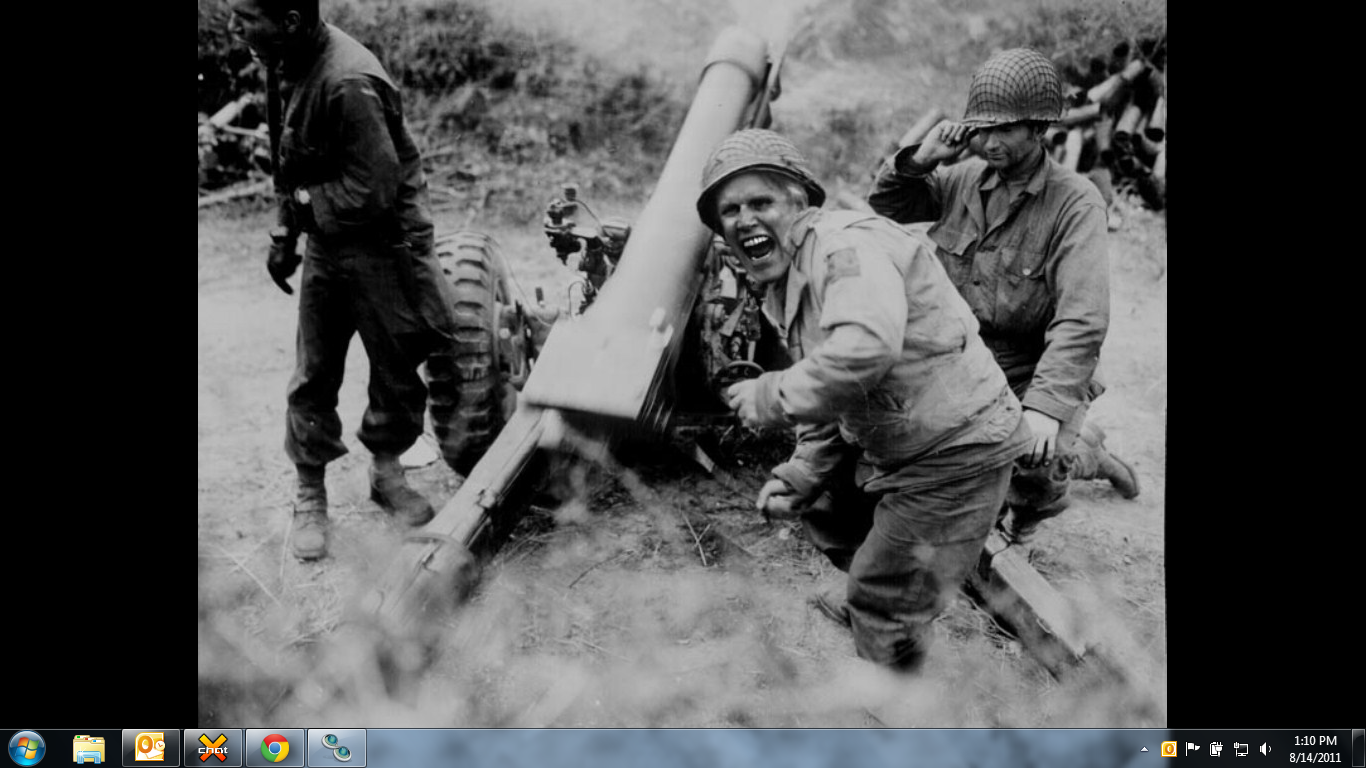Screen dimensions: 1366x768
Task: Open Action Center flag icon
Action: click(1192, 749)
